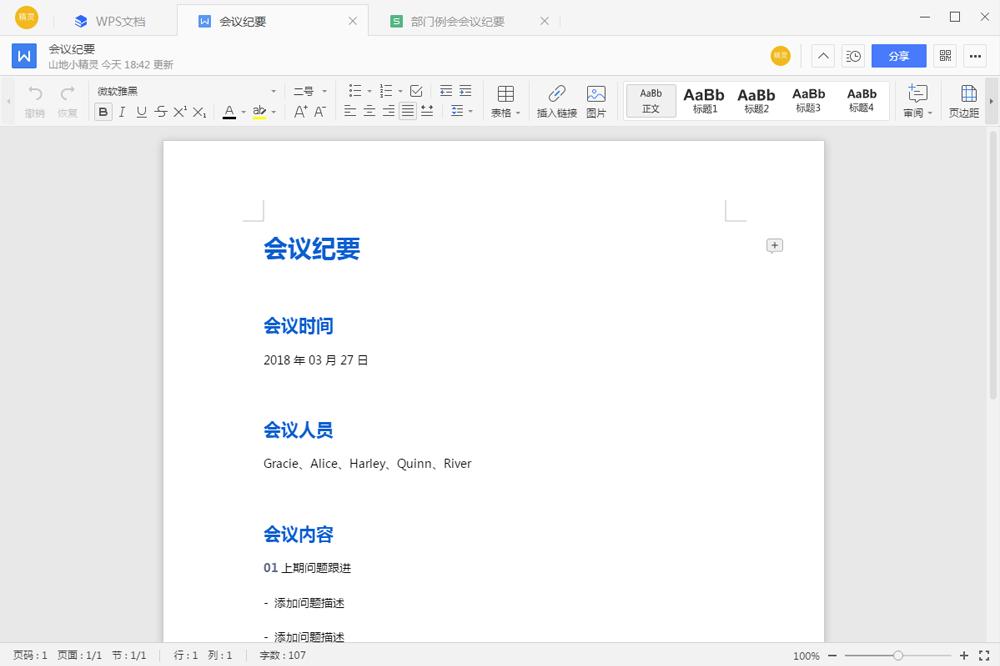Open the bullet list style dropdown arrow

pyautogui.click(x=369, y=91)
